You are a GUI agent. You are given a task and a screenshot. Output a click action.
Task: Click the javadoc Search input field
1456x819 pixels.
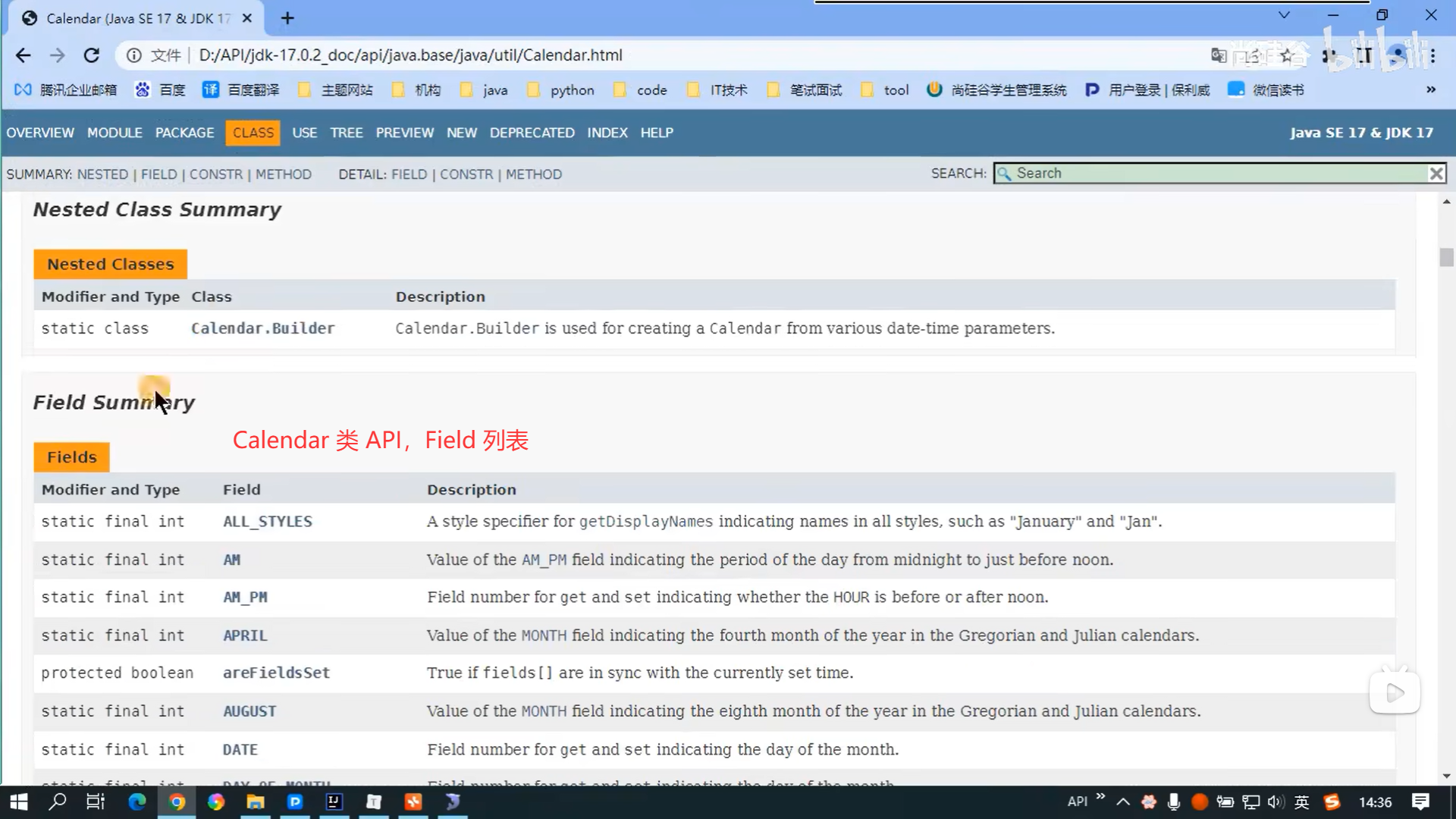1213,174
